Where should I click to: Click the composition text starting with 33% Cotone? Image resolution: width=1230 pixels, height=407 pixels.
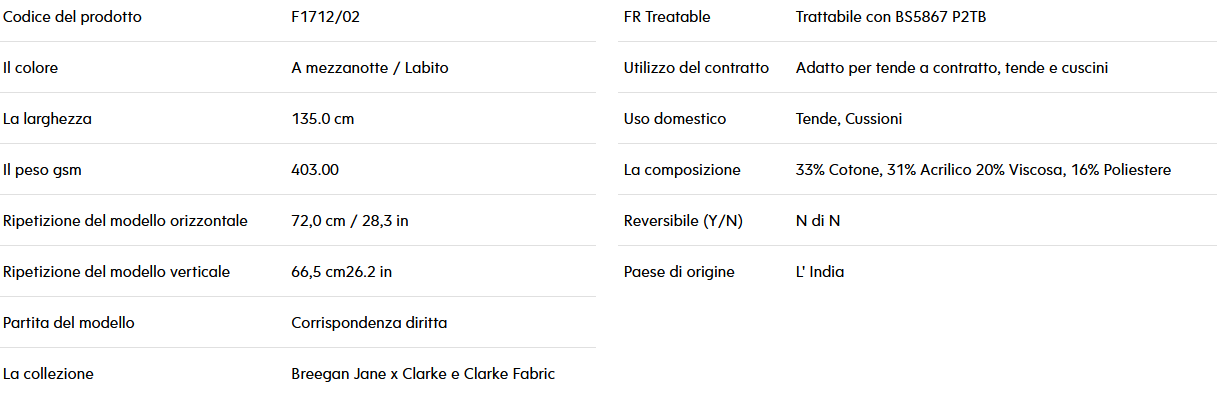[983, 170]
